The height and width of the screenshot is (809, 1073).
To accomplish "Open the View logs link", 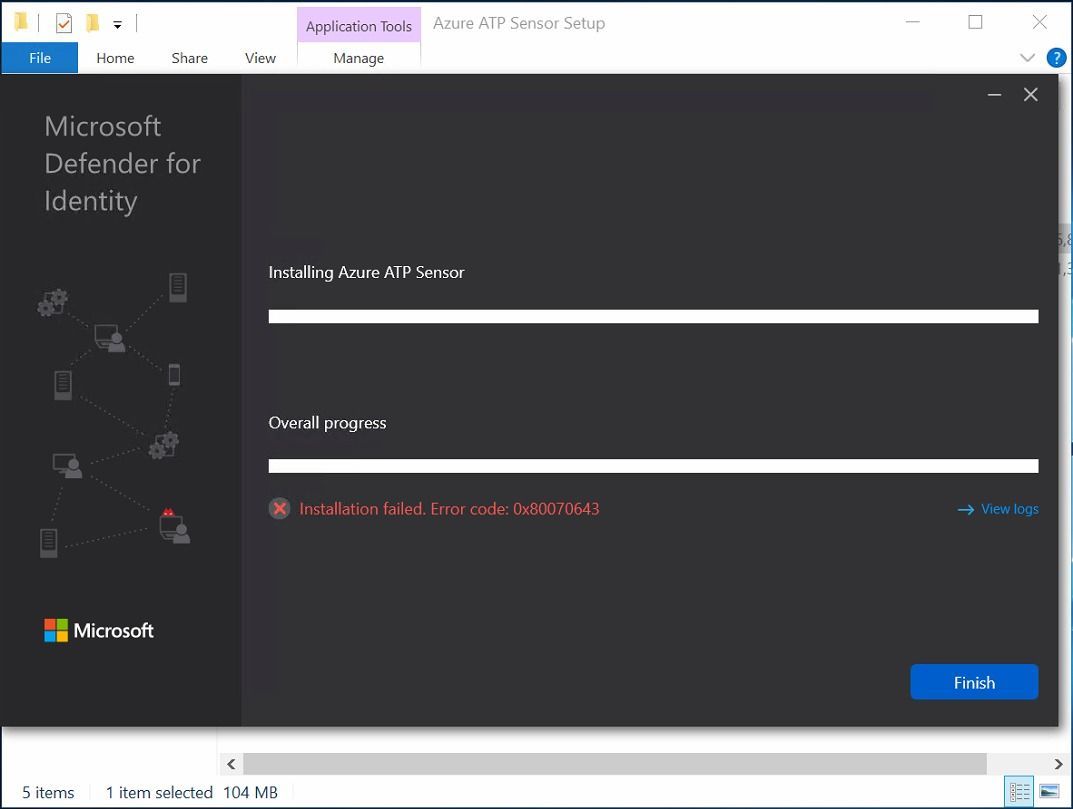I will [998, 509].
